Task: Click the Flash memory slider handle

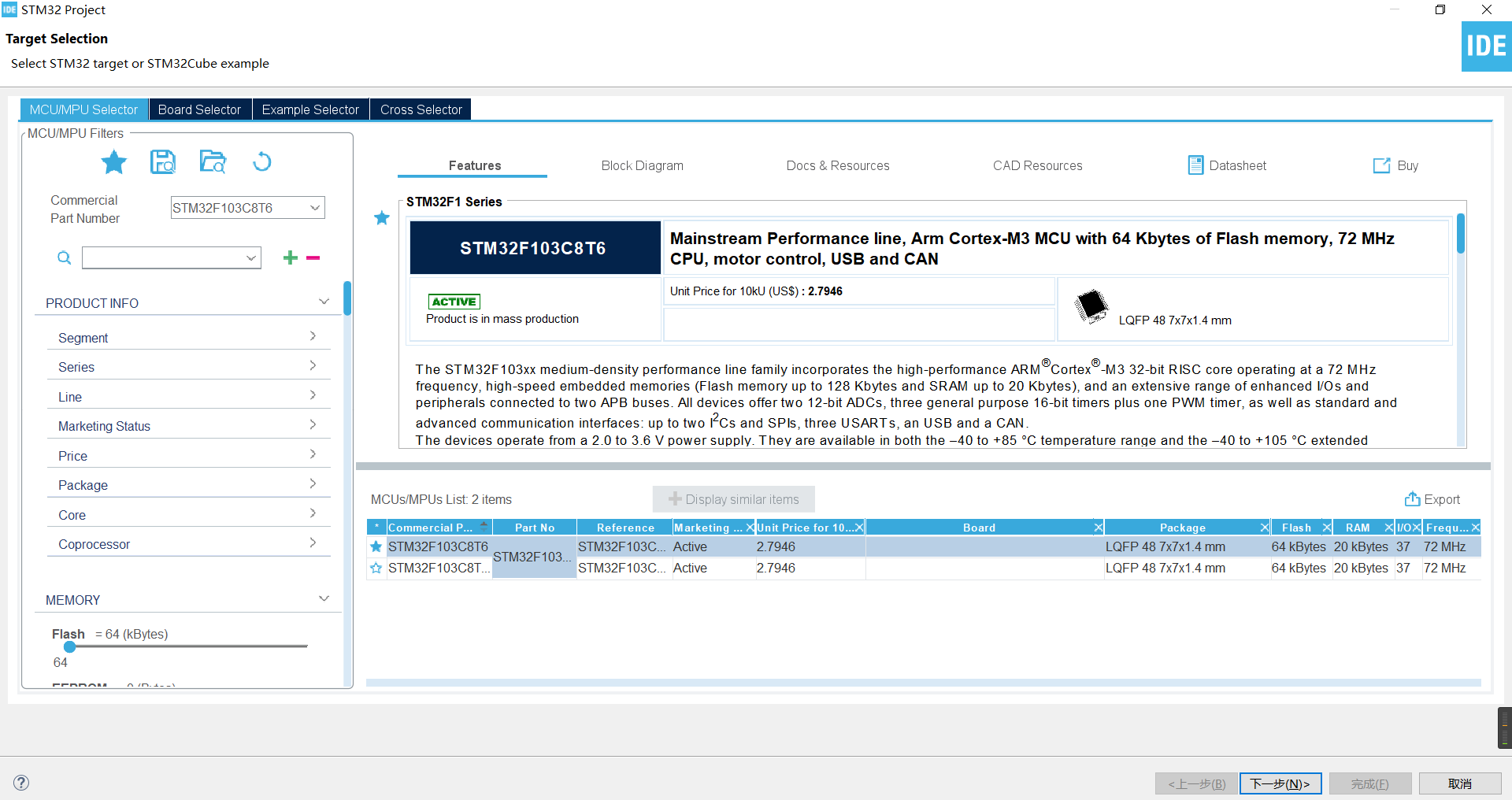Action: (x=70, y=646)
